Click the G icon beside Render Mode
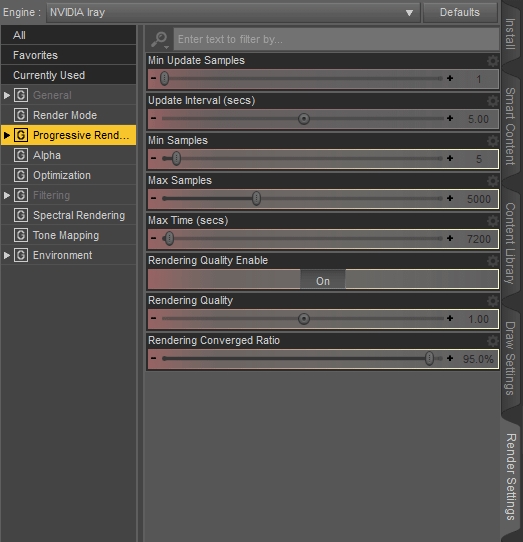This screenshot has width=523, height=542. 21,115
